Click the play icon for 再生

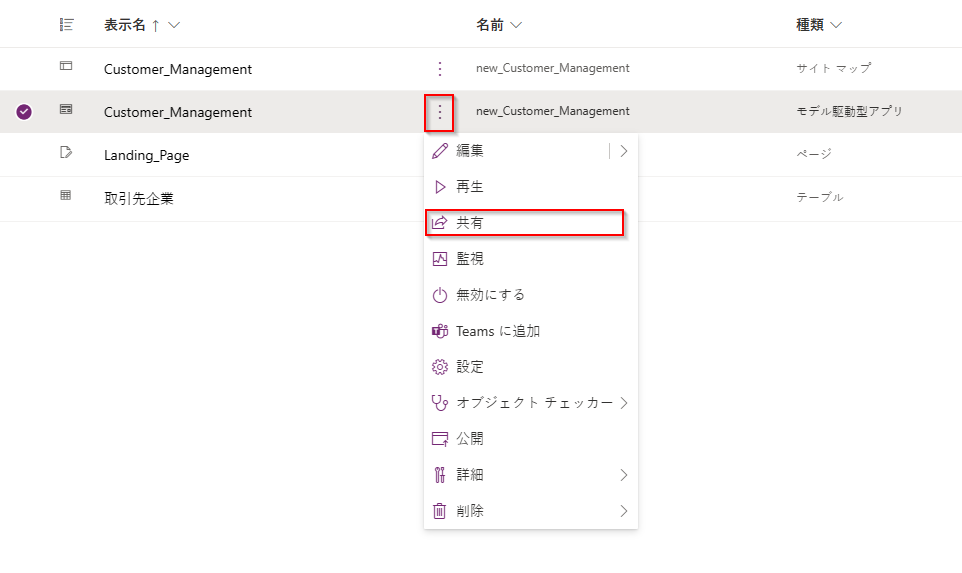tap(439, 187)
